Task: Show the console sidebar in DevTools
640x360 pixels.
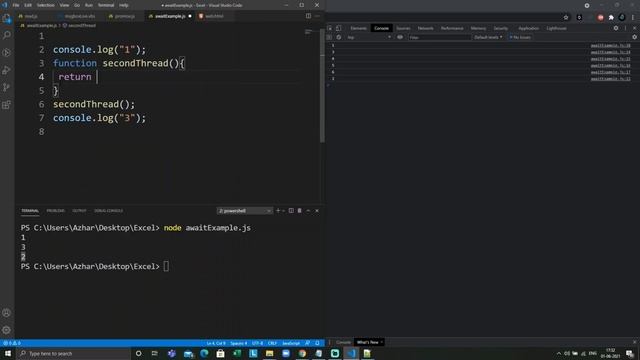Action: click(x=329, y=37)
